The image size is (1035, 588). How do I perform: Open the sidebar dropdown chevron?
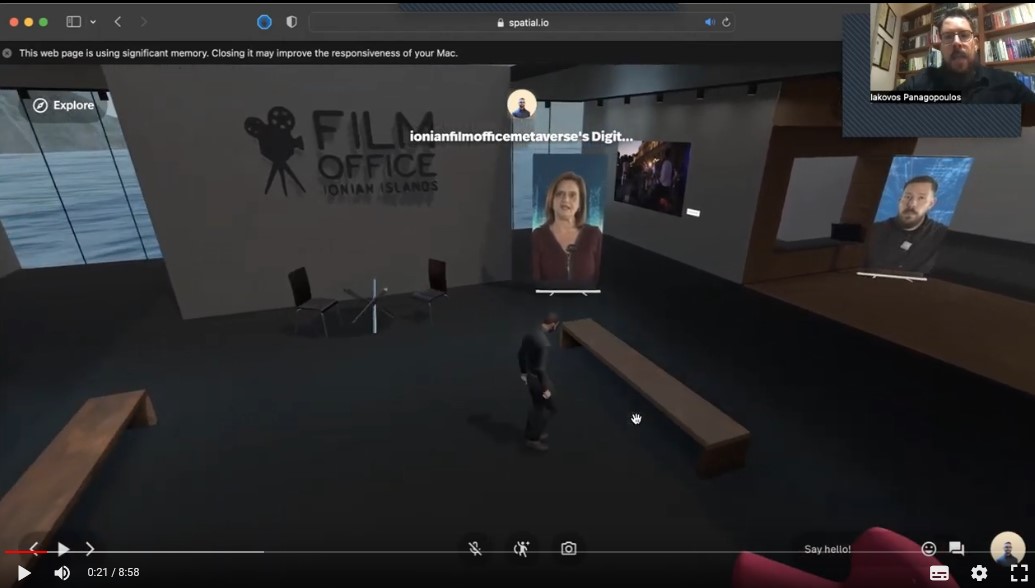coord(93,22)
